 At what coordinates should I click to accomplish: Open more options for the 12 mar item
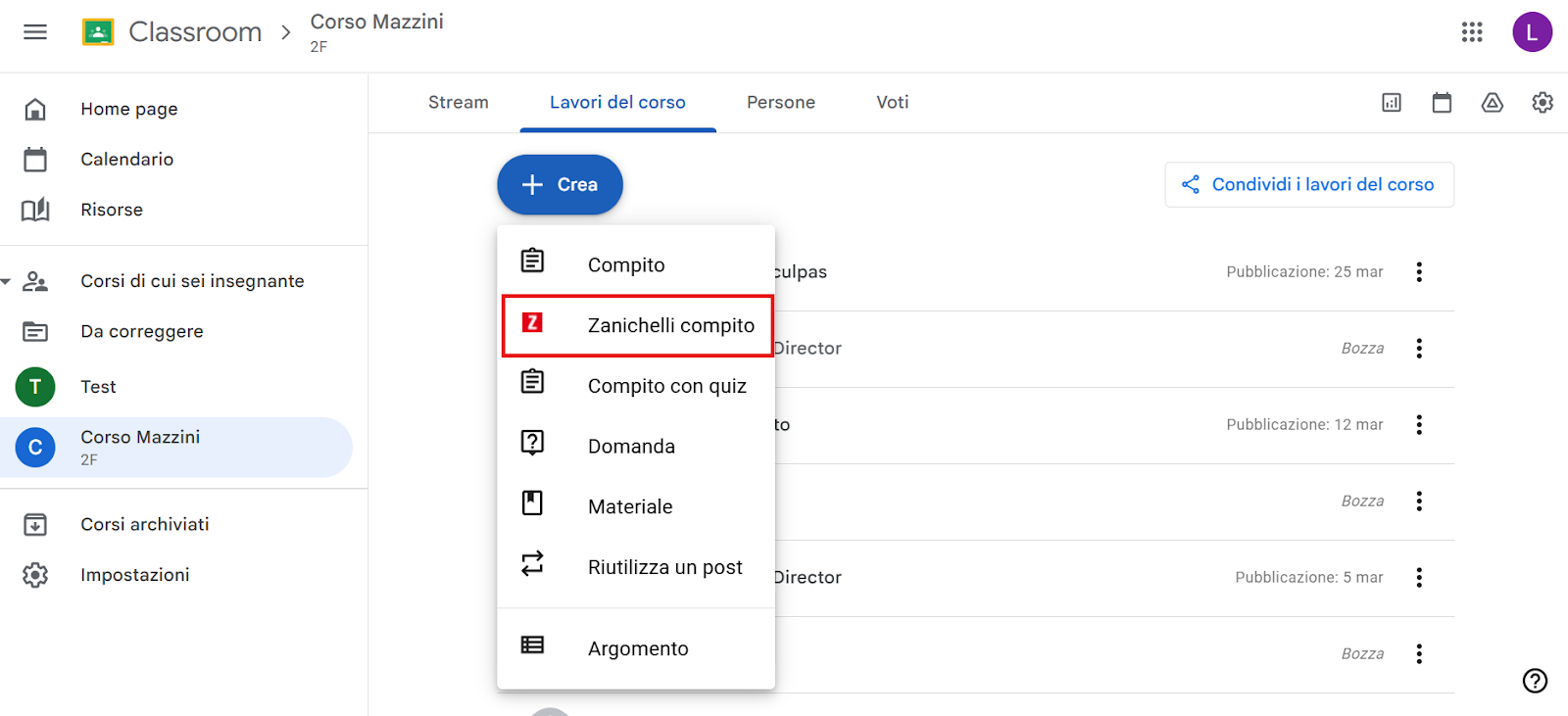(1418, 425)
